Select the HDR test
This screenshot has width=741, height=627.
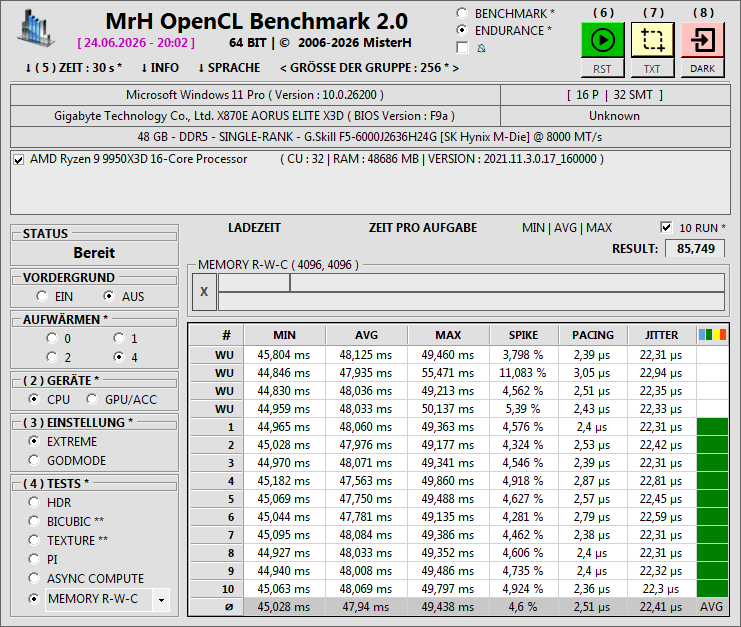(34, 502)
